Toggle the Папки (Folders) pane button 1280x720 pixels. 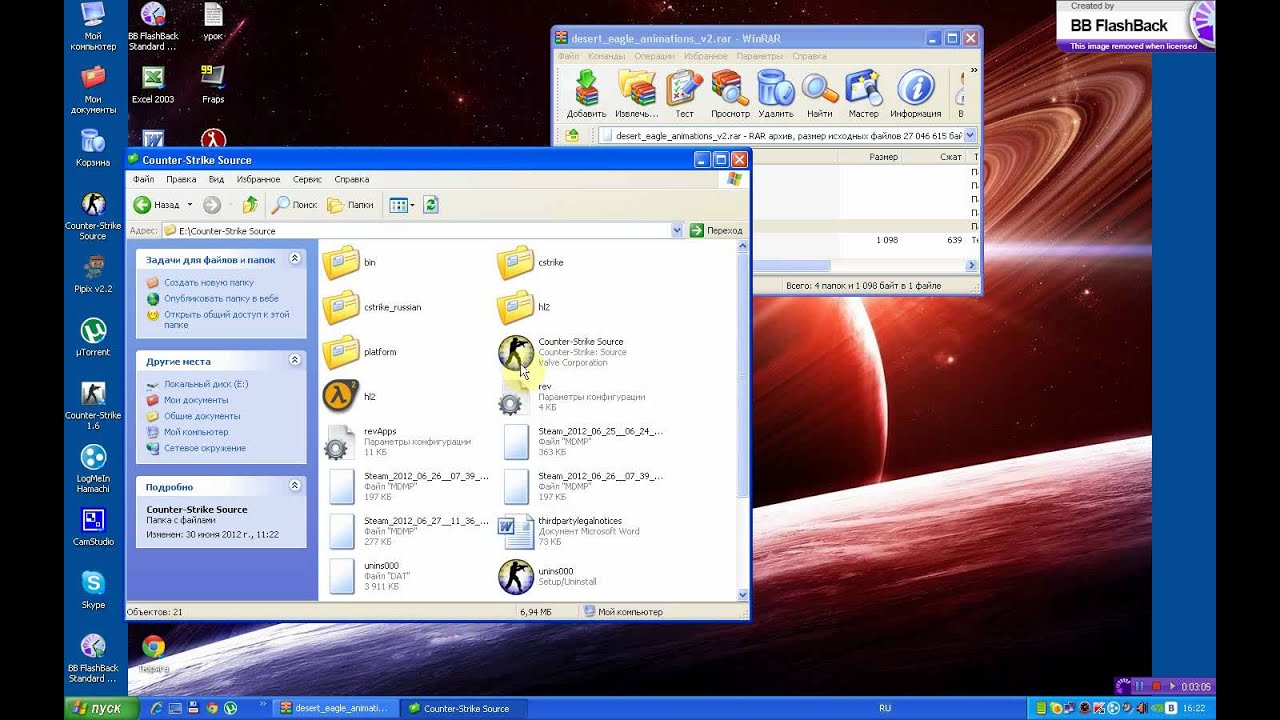351,204
